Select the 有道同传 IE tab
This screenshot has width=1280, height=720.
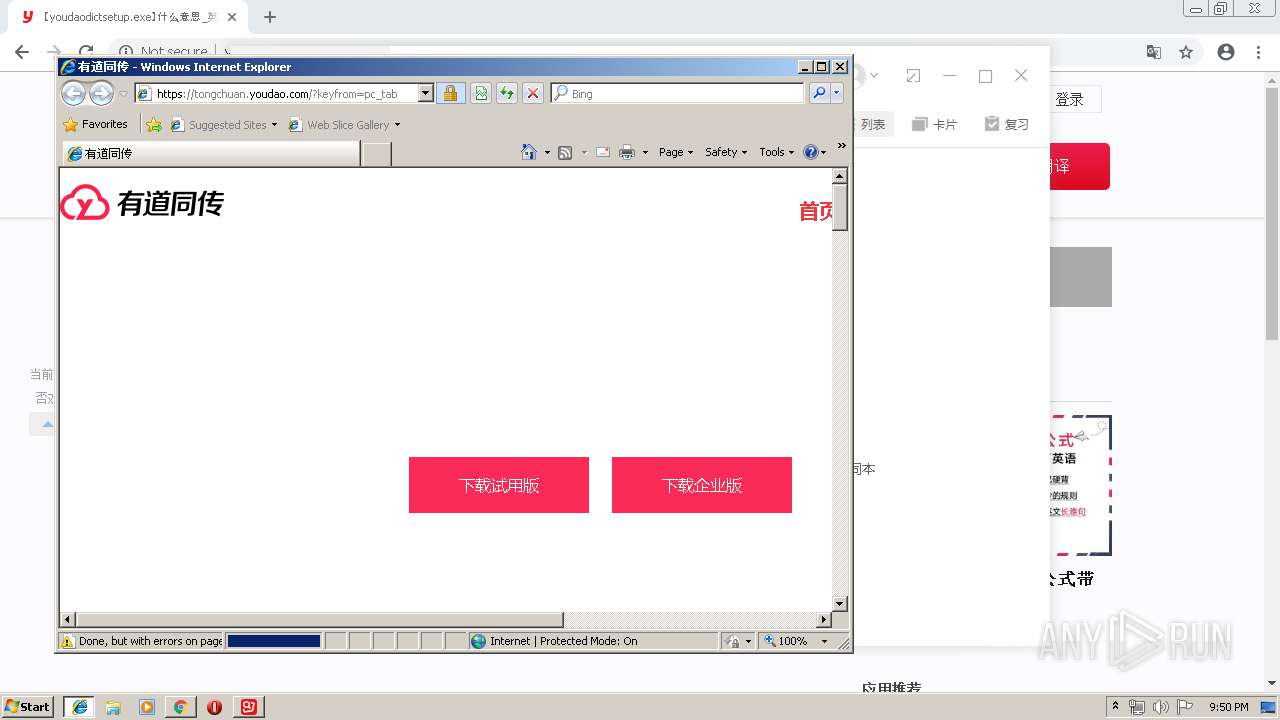[x=211, y=153]
